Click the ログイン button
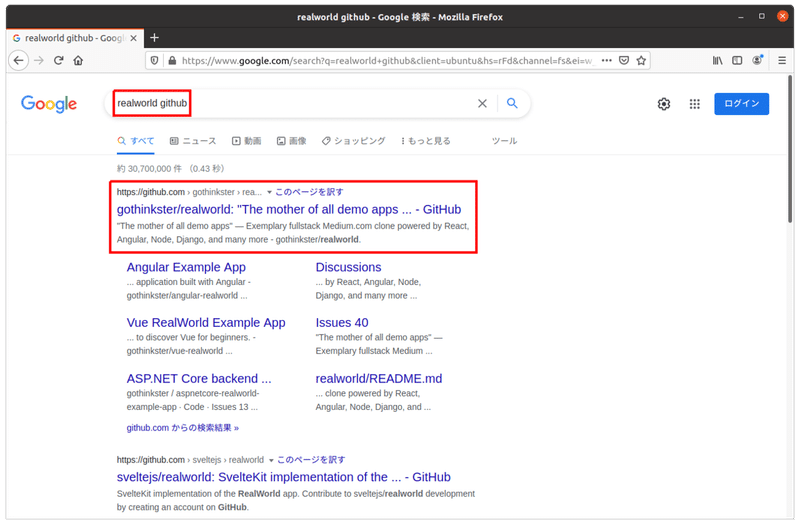The height and width of the screenshot is (525, 800). click(741, 104)
